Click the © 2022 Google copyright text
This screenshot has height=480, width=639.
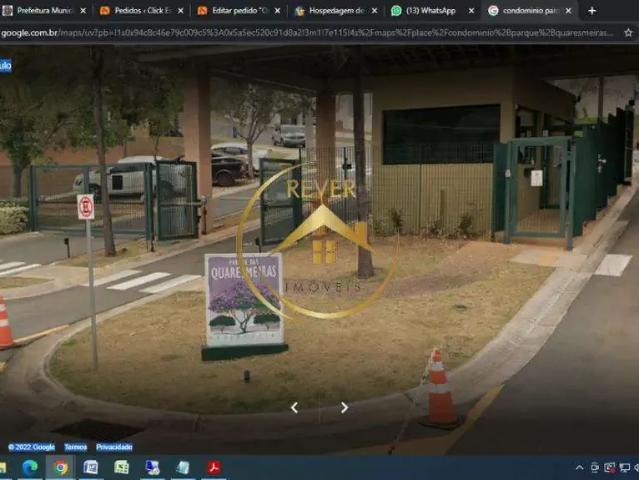click(31, 447)
